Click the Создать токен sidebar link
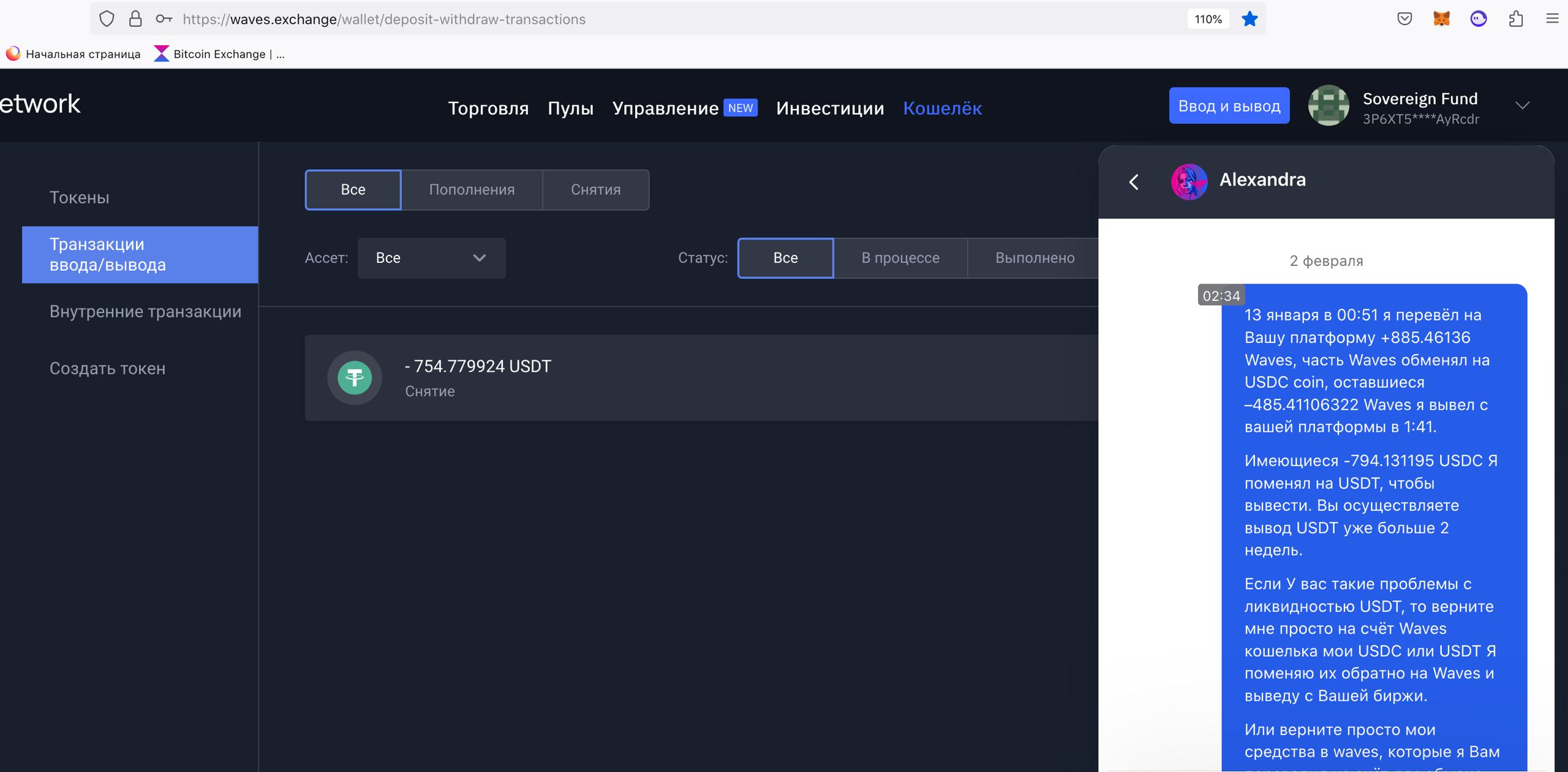 [x=107, y=368]
